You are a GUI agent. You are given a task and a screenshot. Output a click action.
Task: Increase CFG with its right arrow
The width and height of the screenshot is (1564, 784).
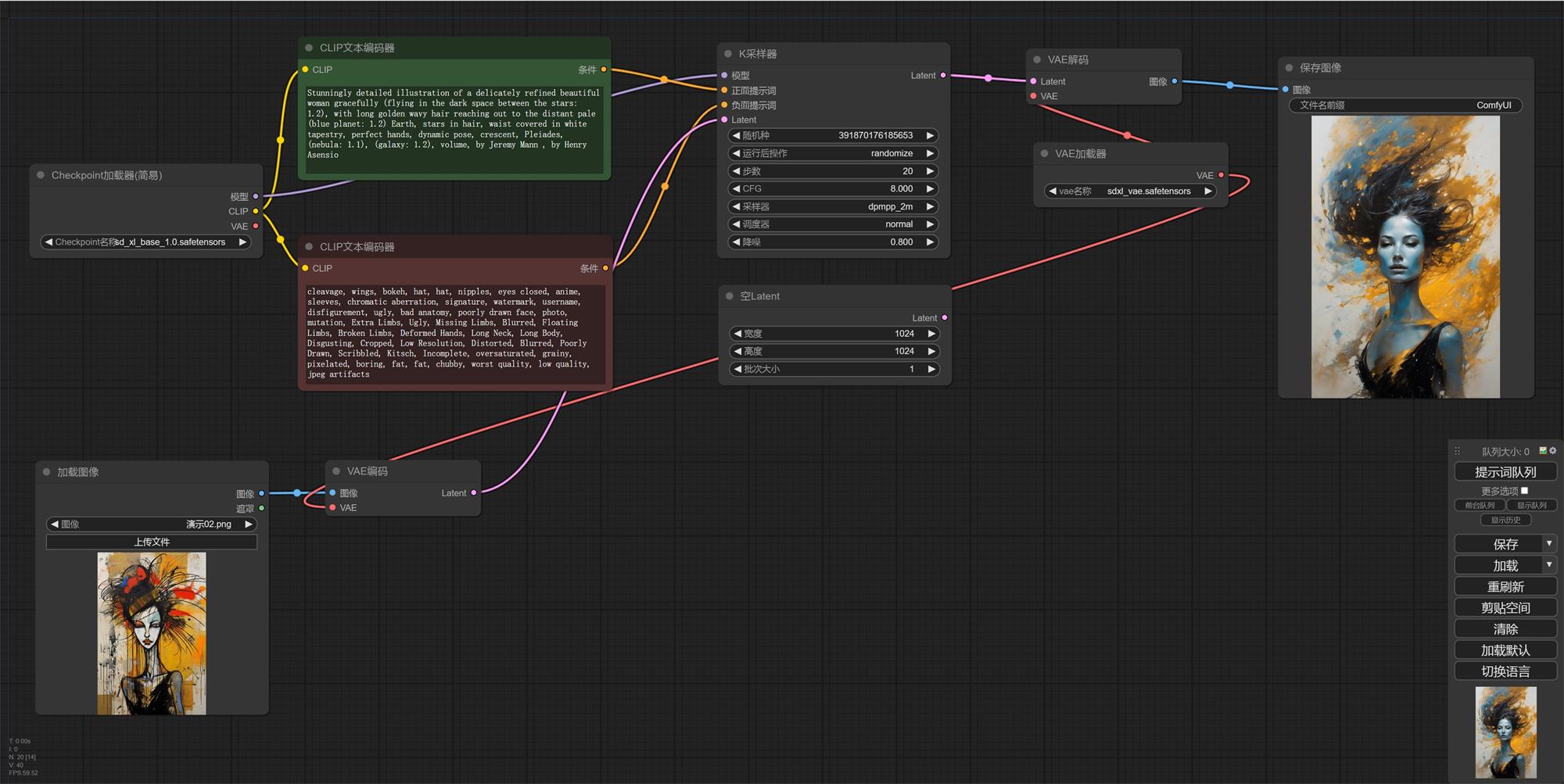click(930, 188)
